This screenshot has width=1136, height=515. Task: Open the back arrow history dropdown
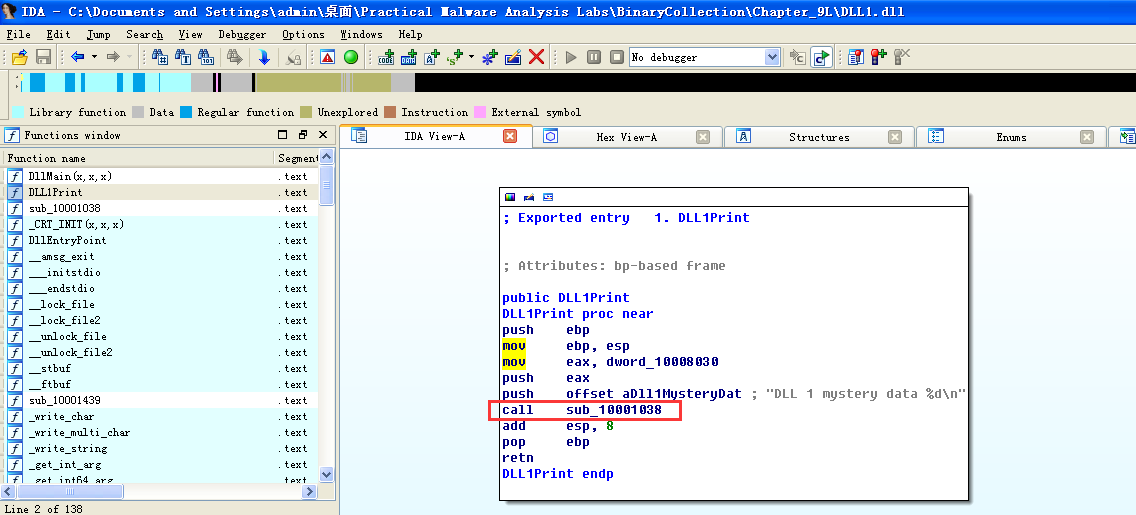tap(94, 56)
